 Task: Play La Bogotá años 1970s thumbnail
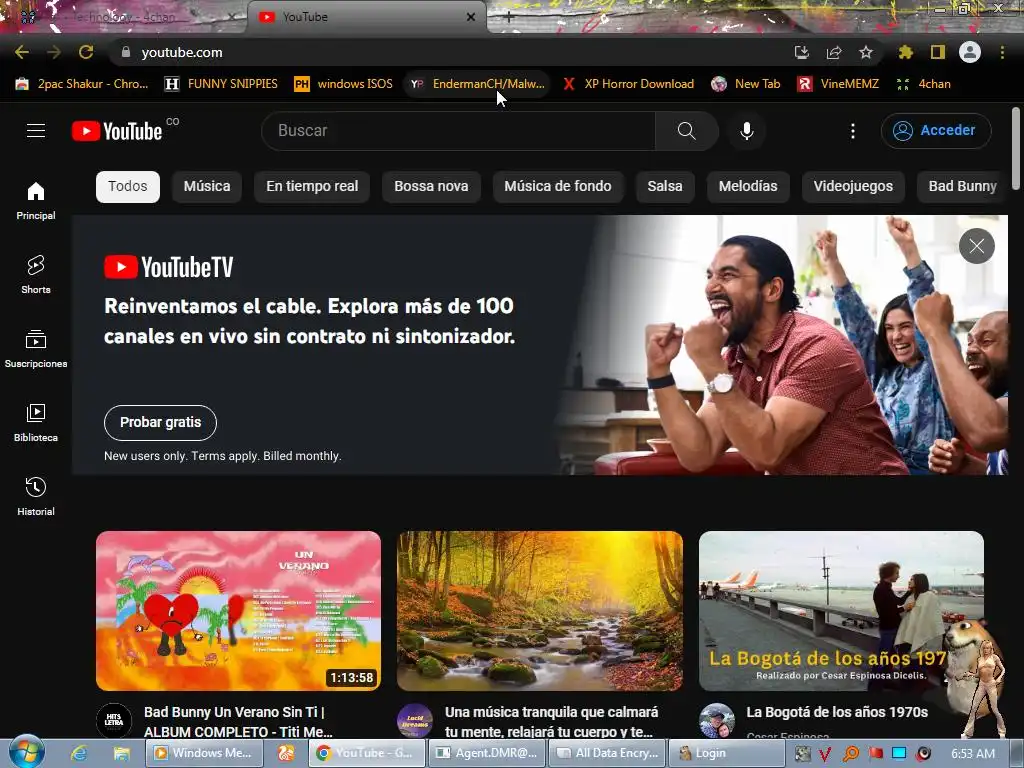841,611
